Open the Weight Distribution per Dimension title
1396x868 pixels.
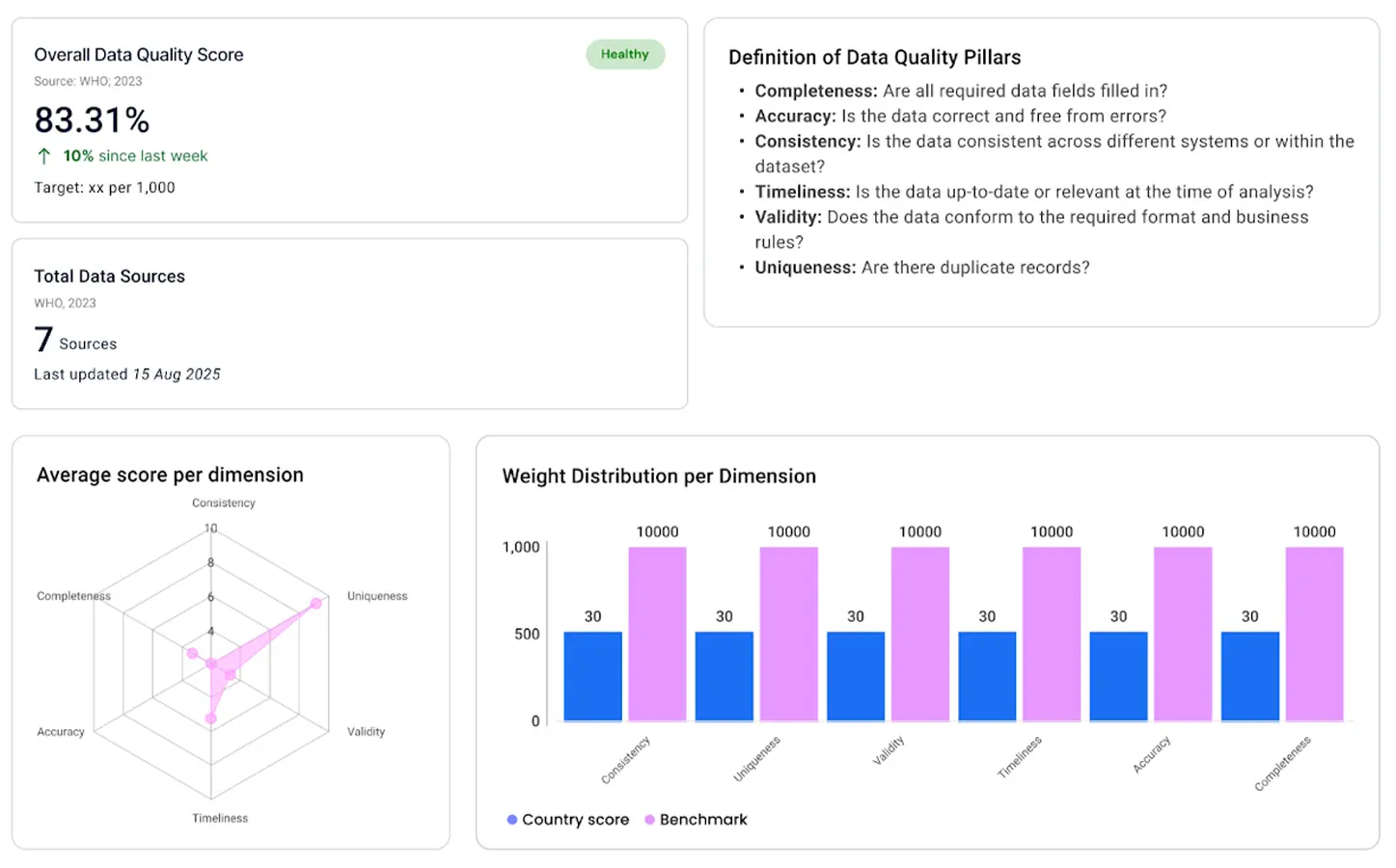pyautogui.click(x=659, y=476)
